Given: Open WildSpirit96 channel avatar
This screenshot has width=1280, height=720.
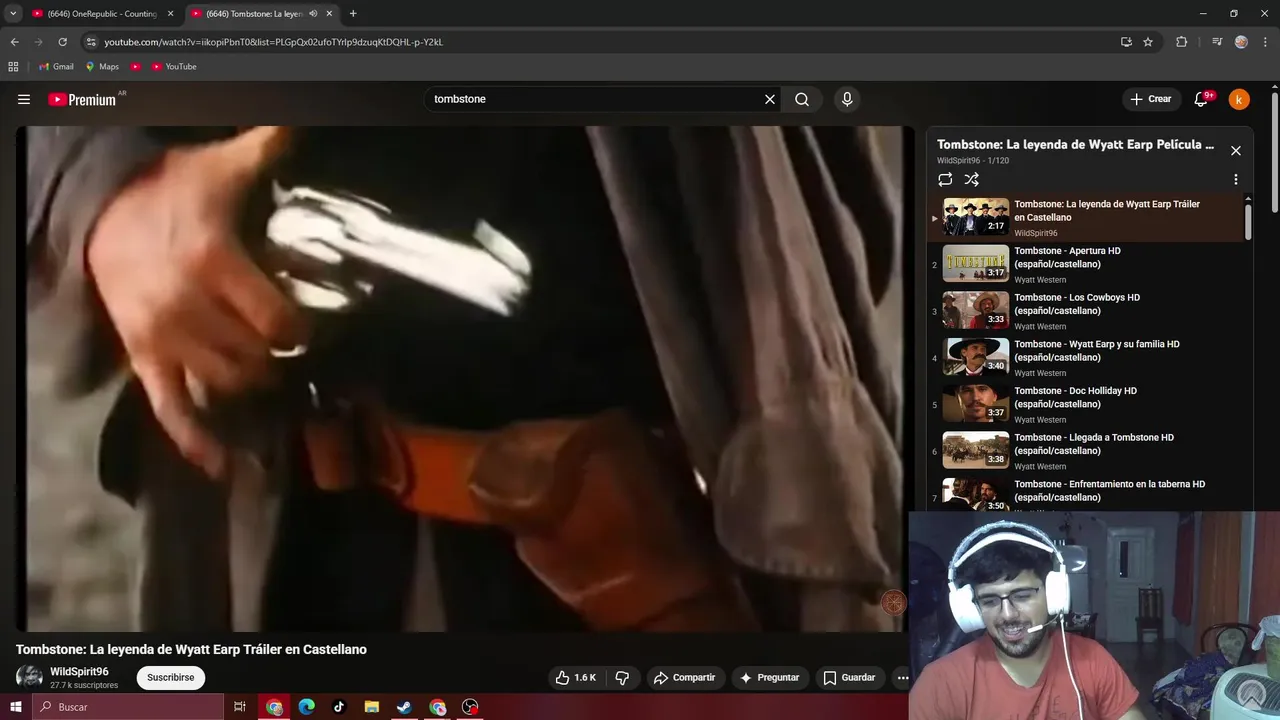Looking at the screenshot, I should tap(29, 677).
